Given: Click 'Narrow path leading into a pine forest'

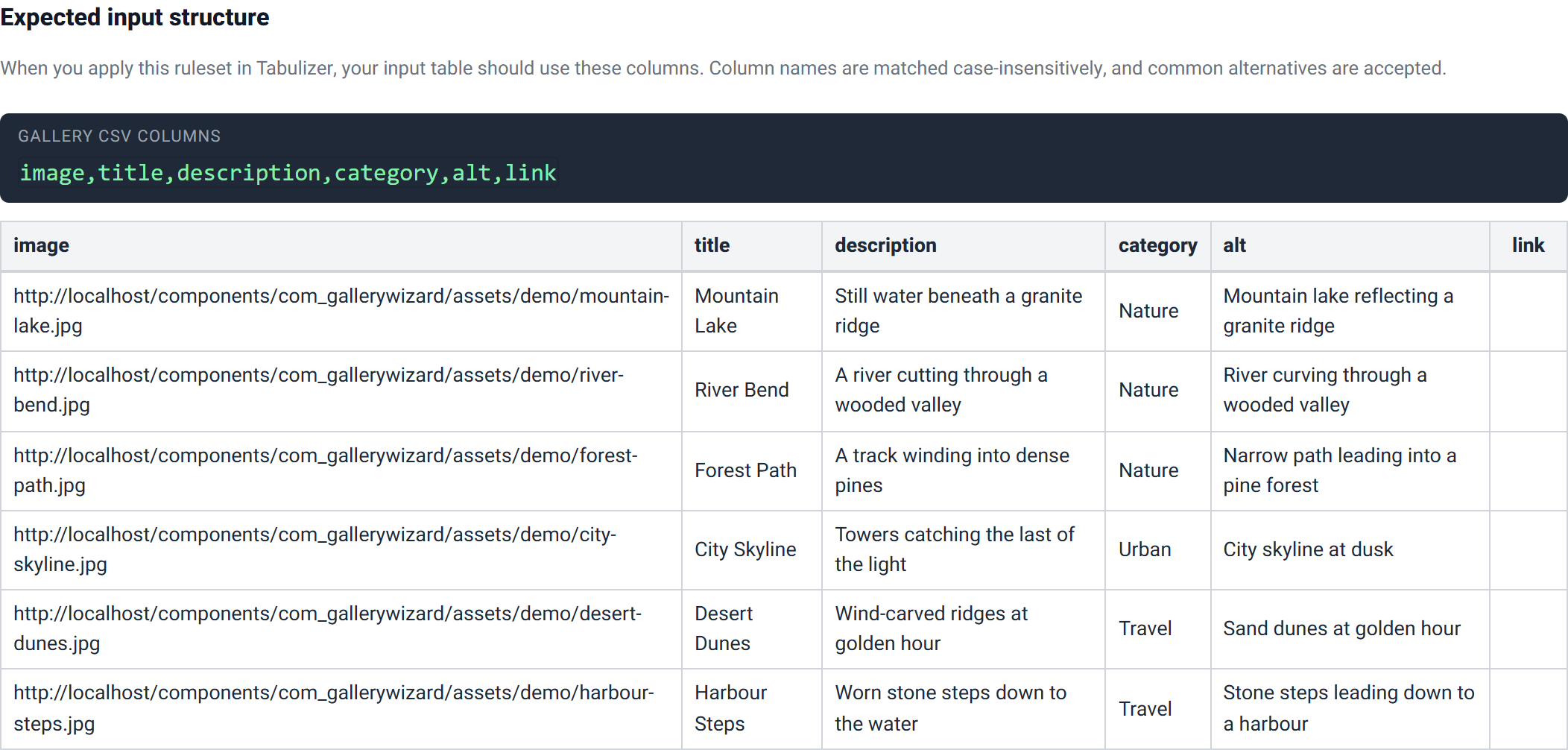Looking at the screenshot, I should pyautogui.click(x=1339, y=470).
